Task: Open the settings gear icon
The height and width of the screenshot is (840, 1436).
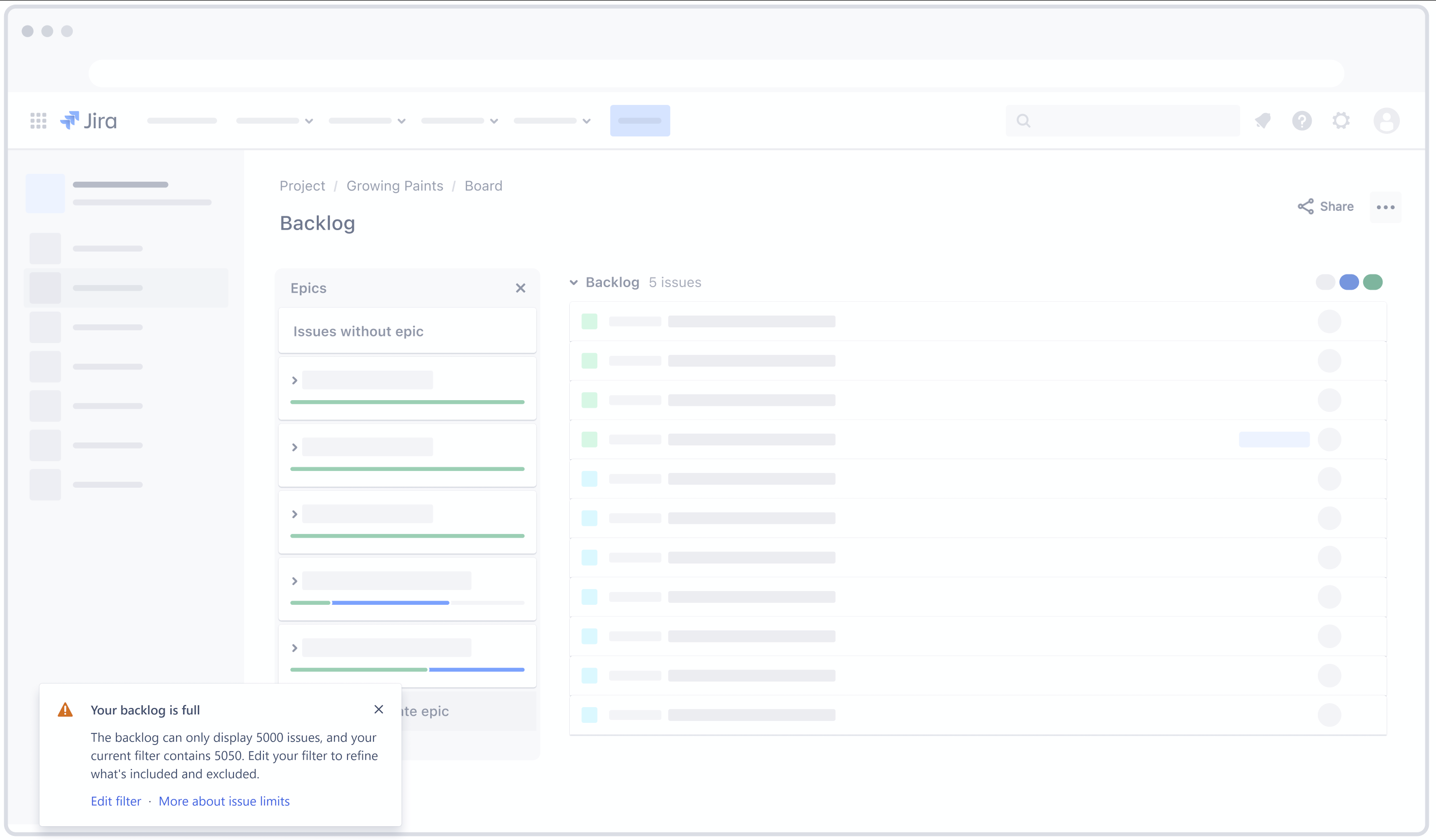Action: [1341, 121]
